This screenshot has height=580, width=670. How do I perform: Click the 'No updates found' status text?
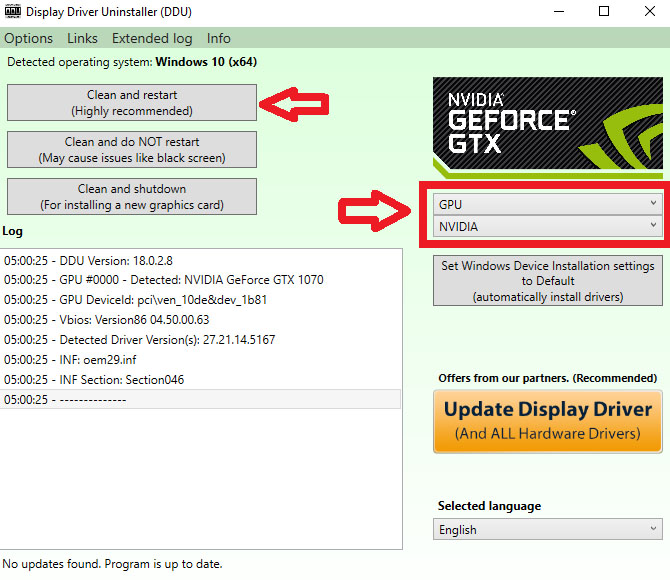pyautogui.click(x=112, y=564)
